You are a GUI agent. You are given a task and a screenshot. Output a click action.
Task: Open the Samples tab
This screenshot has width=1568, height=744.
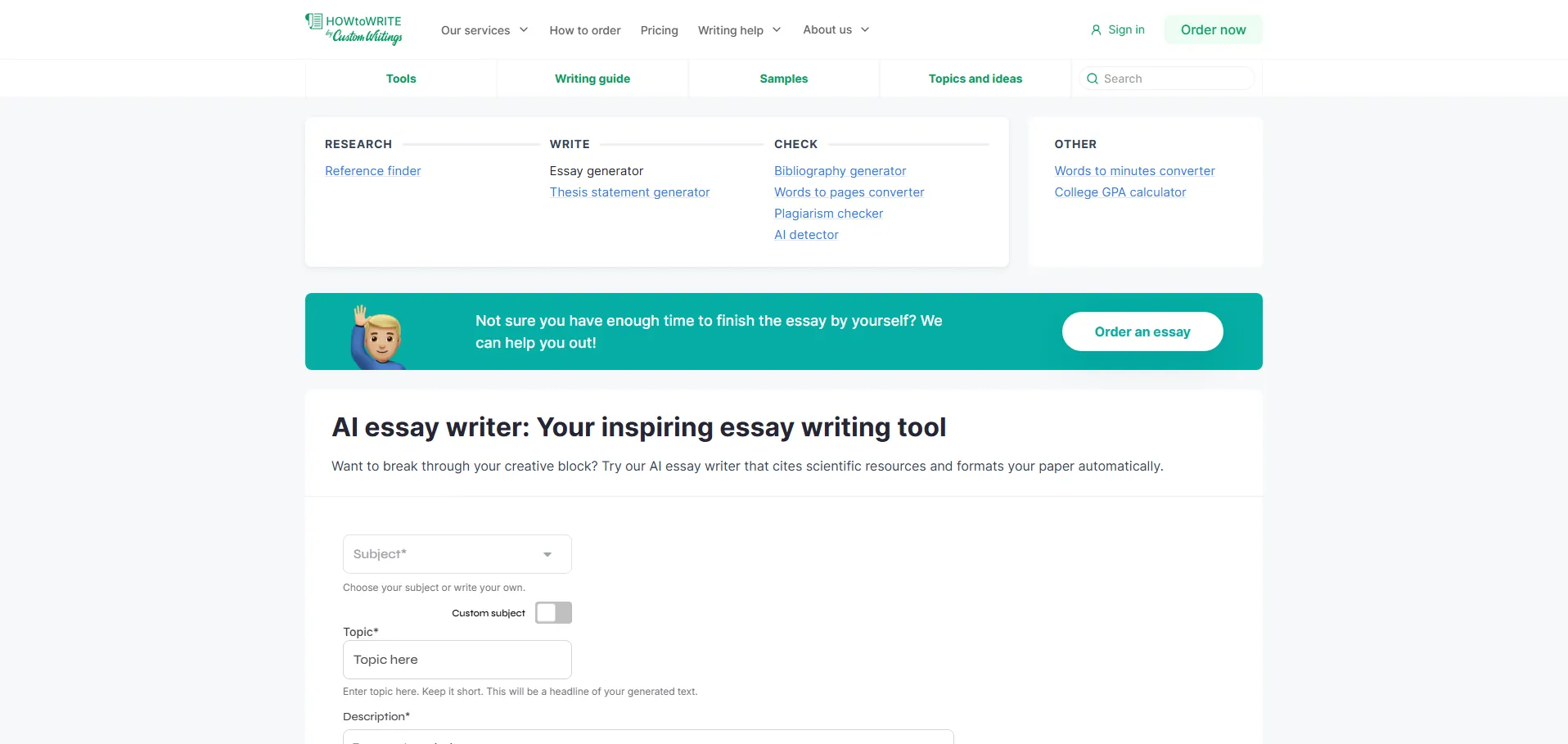(x=783, y=79)
